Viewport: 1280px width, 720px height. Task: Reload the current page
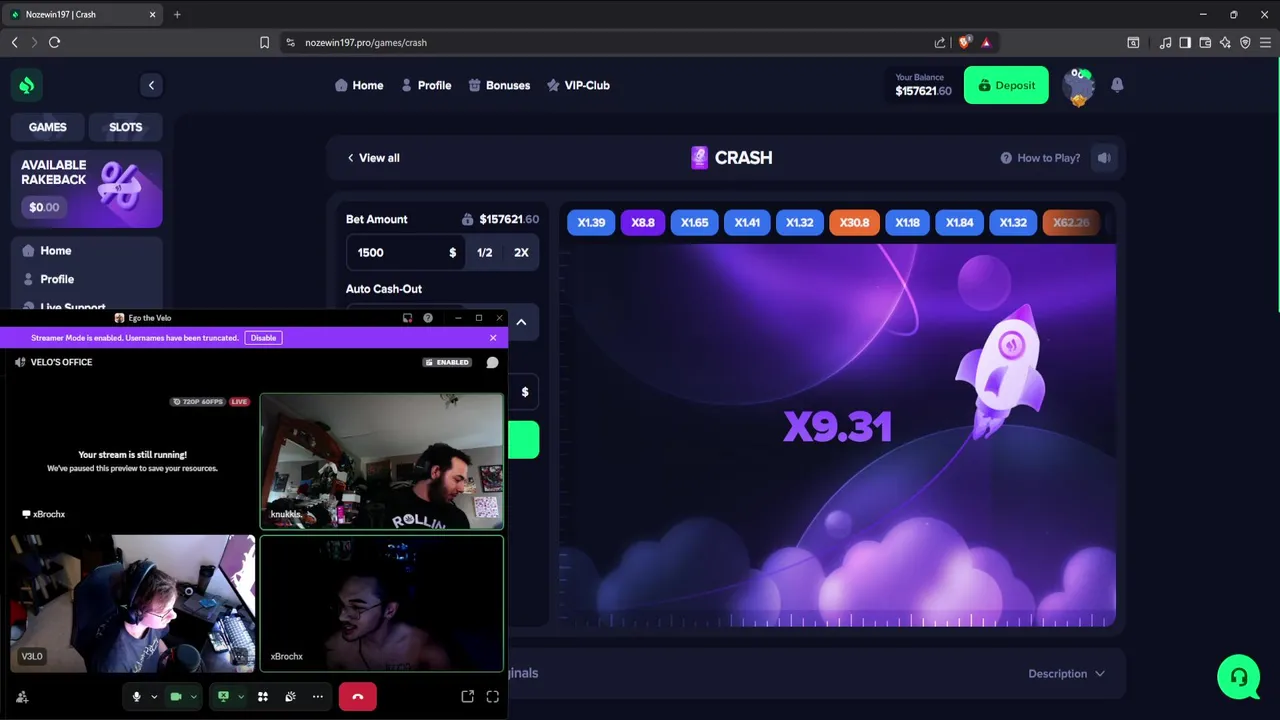point(54,42)
